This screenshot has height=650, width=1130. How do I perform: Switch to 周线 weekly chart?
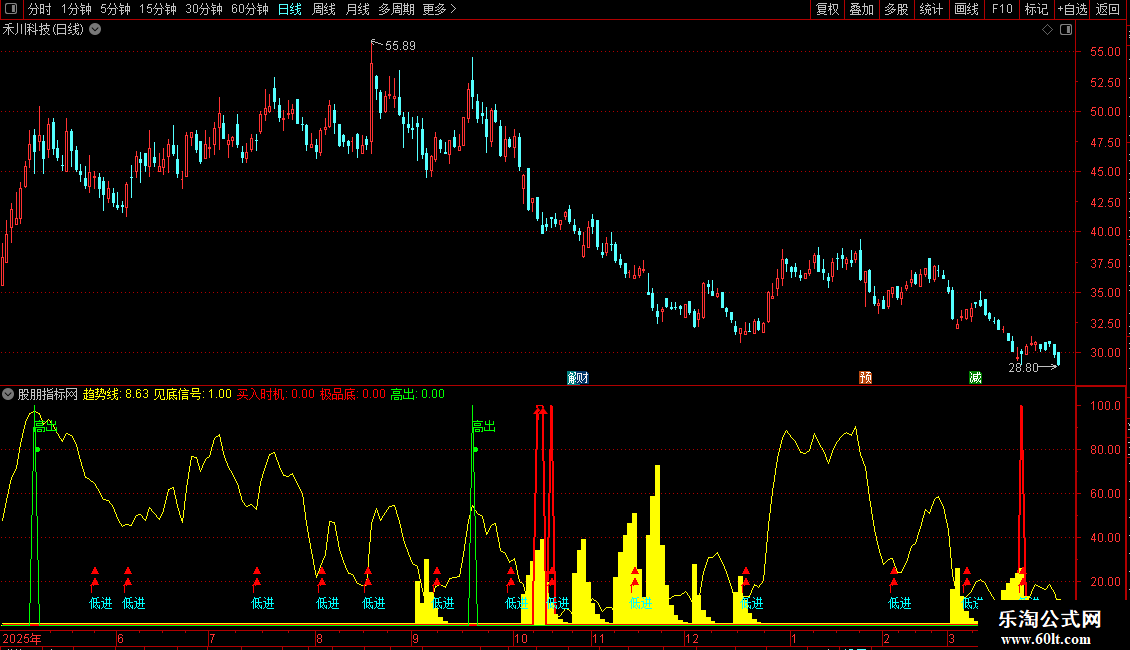tap(324, 9)
